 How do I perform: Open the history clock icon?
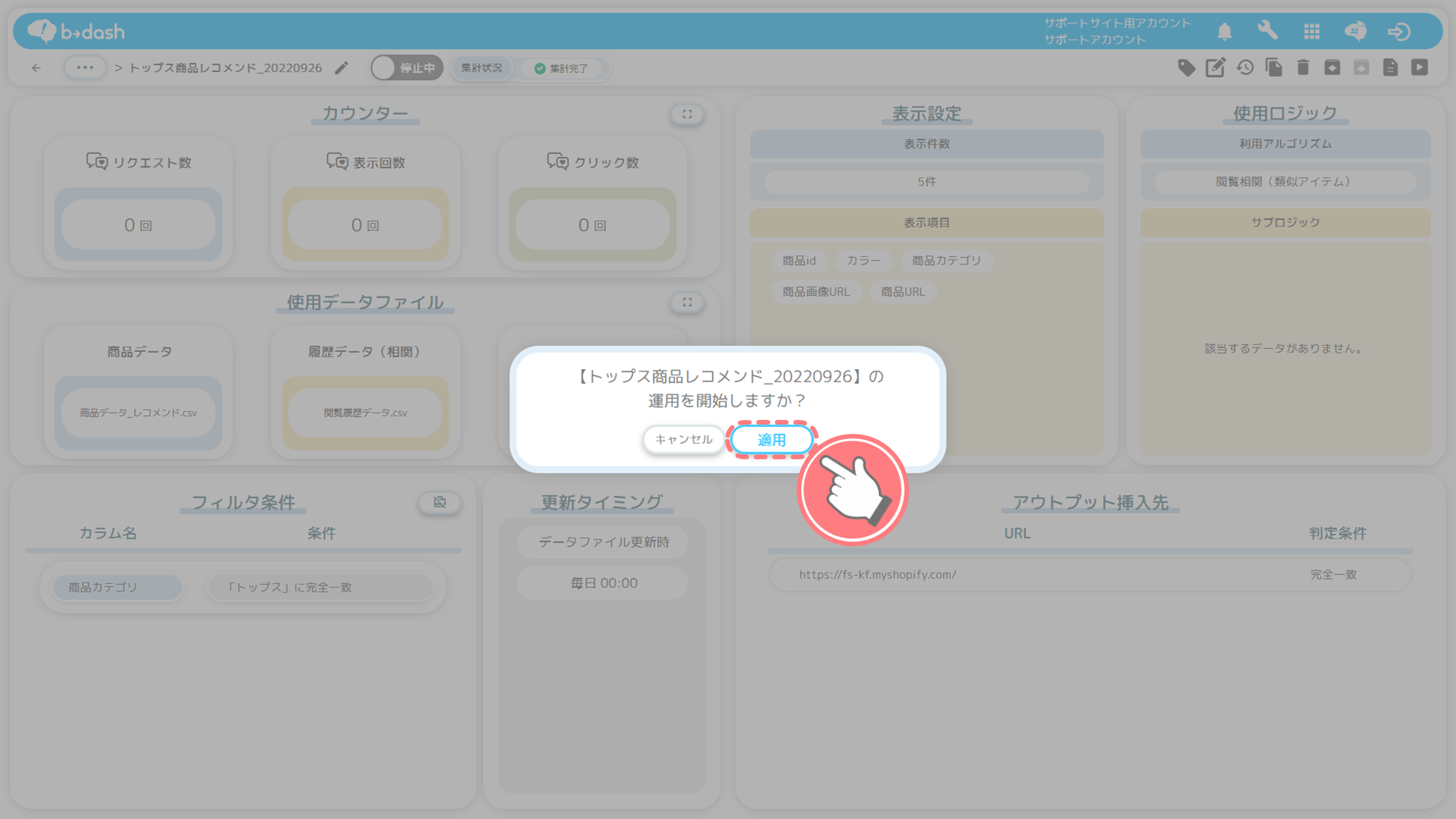[x=1245, y=68]
